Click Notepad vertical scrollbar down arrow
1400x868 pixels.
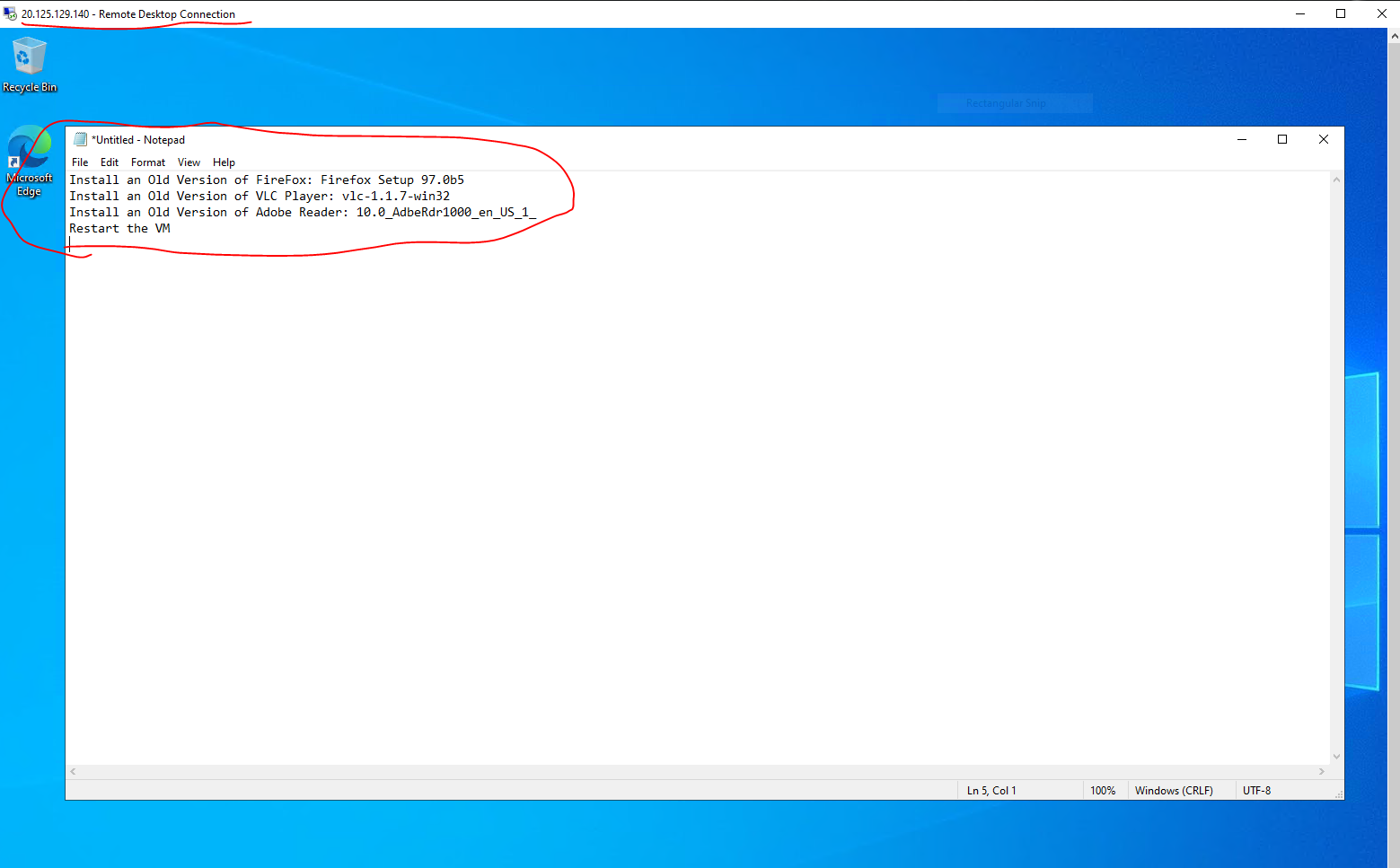1336,757
